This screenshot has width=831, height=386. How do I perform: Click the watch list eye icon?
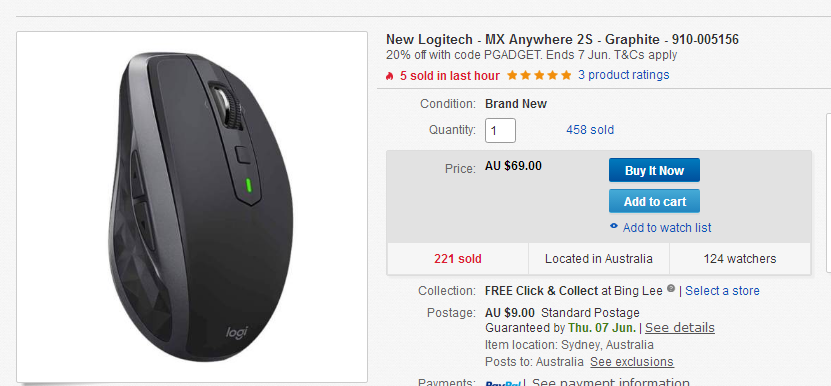click(614, 226)
